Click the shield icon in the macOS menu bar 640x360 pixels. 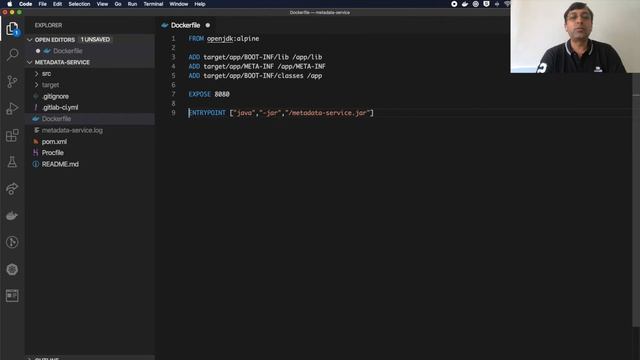click(x=486, y=4)
